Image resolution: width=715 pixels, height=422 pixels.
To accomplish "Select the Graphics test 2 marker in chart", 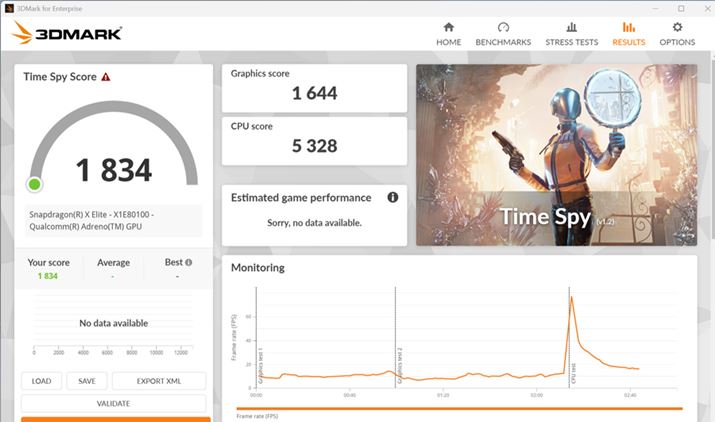I will [396, 340].
